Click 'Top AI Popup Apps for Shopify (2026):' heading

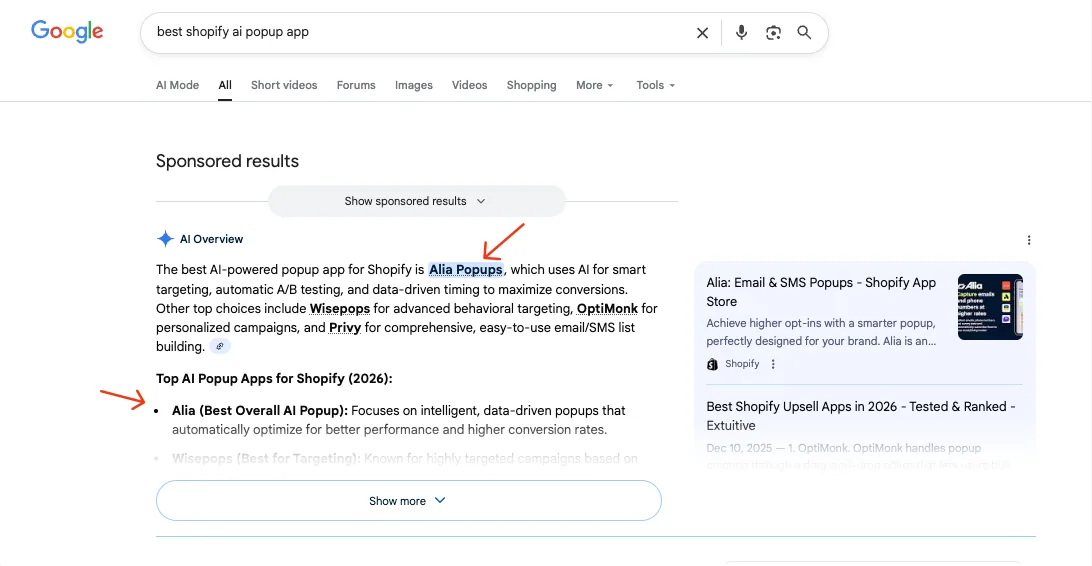tap(274, 379)
